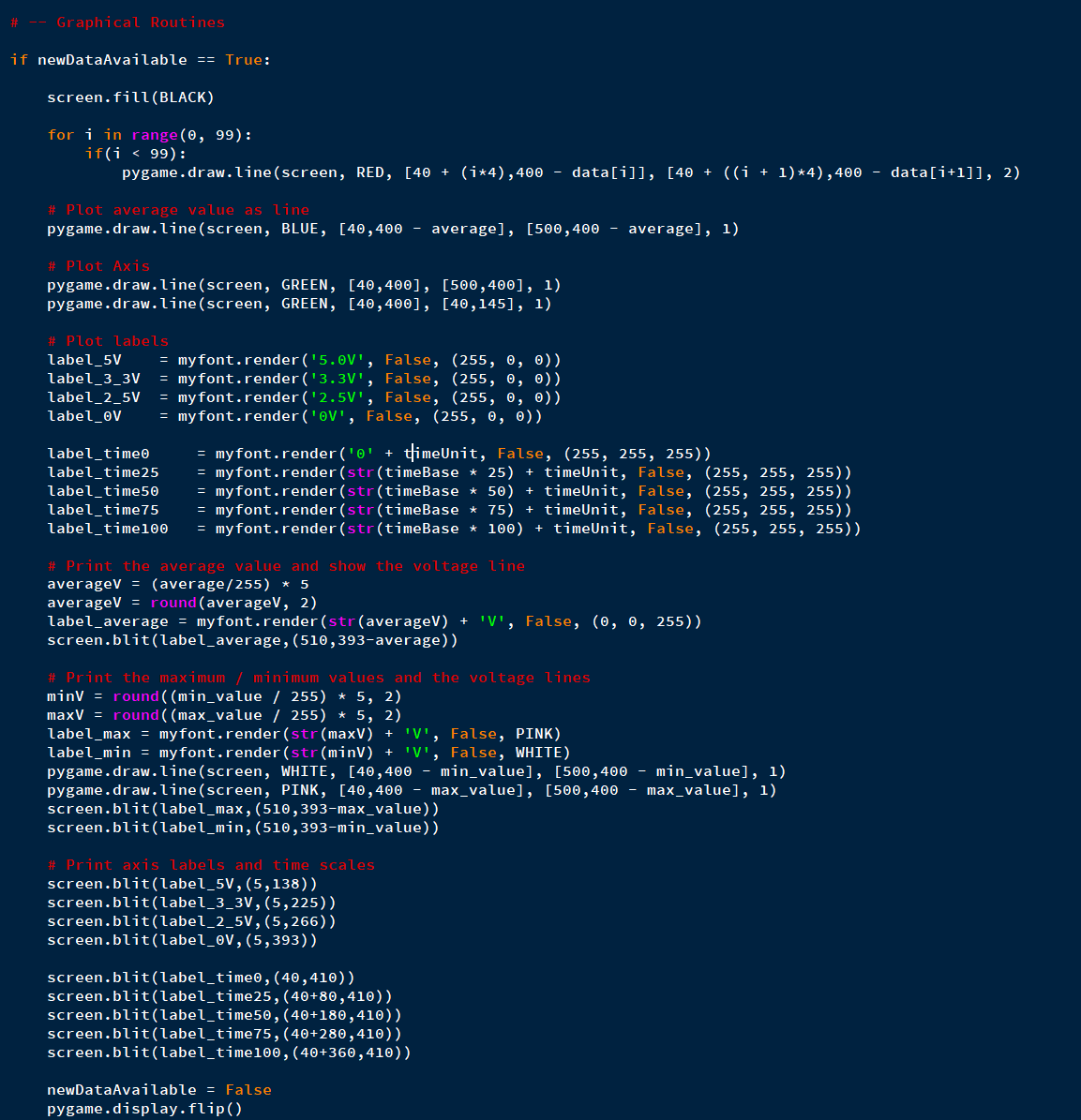Click the 'Plot Axis' comment
Viewport: 1081px width, 1120px height.
[98, 266]
